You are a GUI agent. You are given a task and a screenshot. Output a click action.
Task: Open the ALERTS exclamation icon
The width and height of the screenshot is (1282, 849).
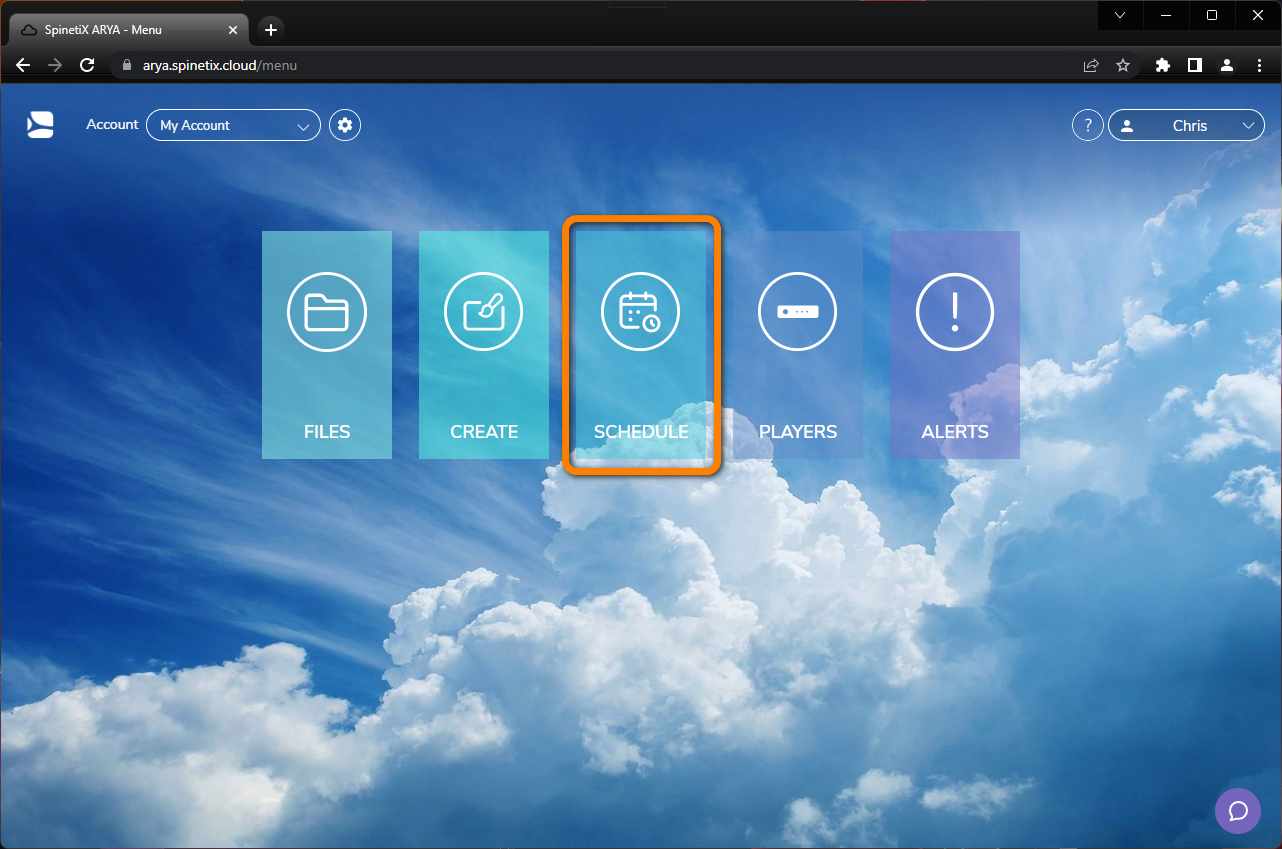coord(954,311)
